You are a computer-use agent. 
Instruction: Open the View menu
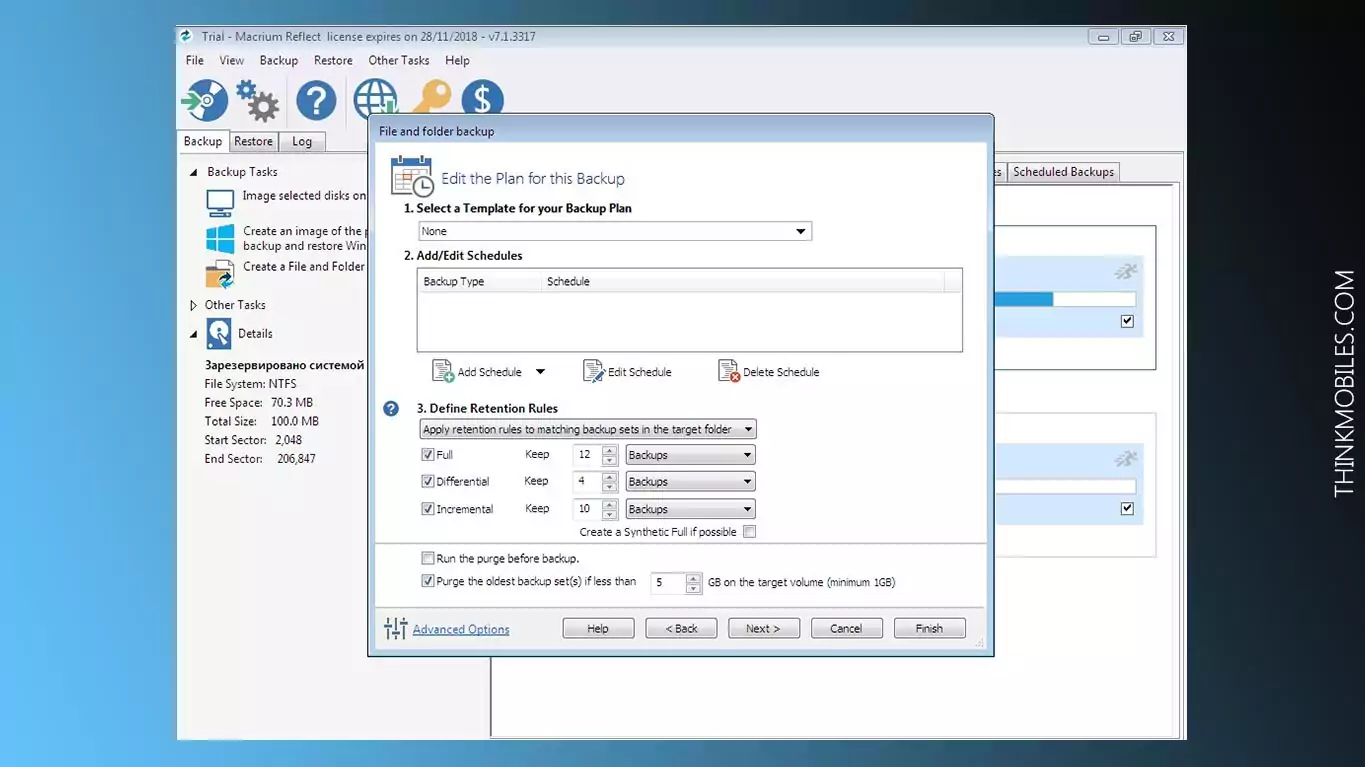(x=231, y=60)
